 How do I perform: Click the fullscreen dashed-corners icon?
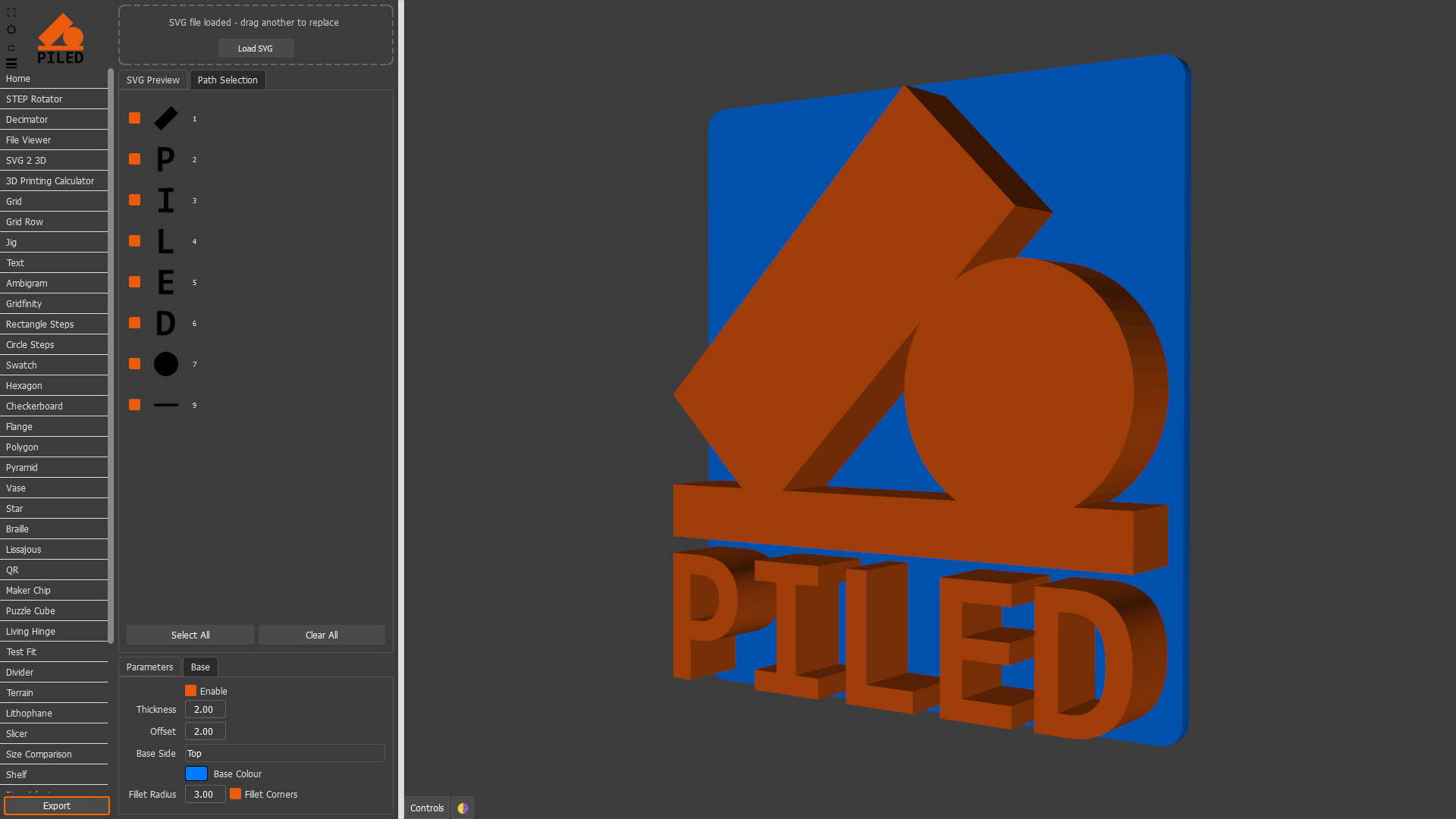11,13
